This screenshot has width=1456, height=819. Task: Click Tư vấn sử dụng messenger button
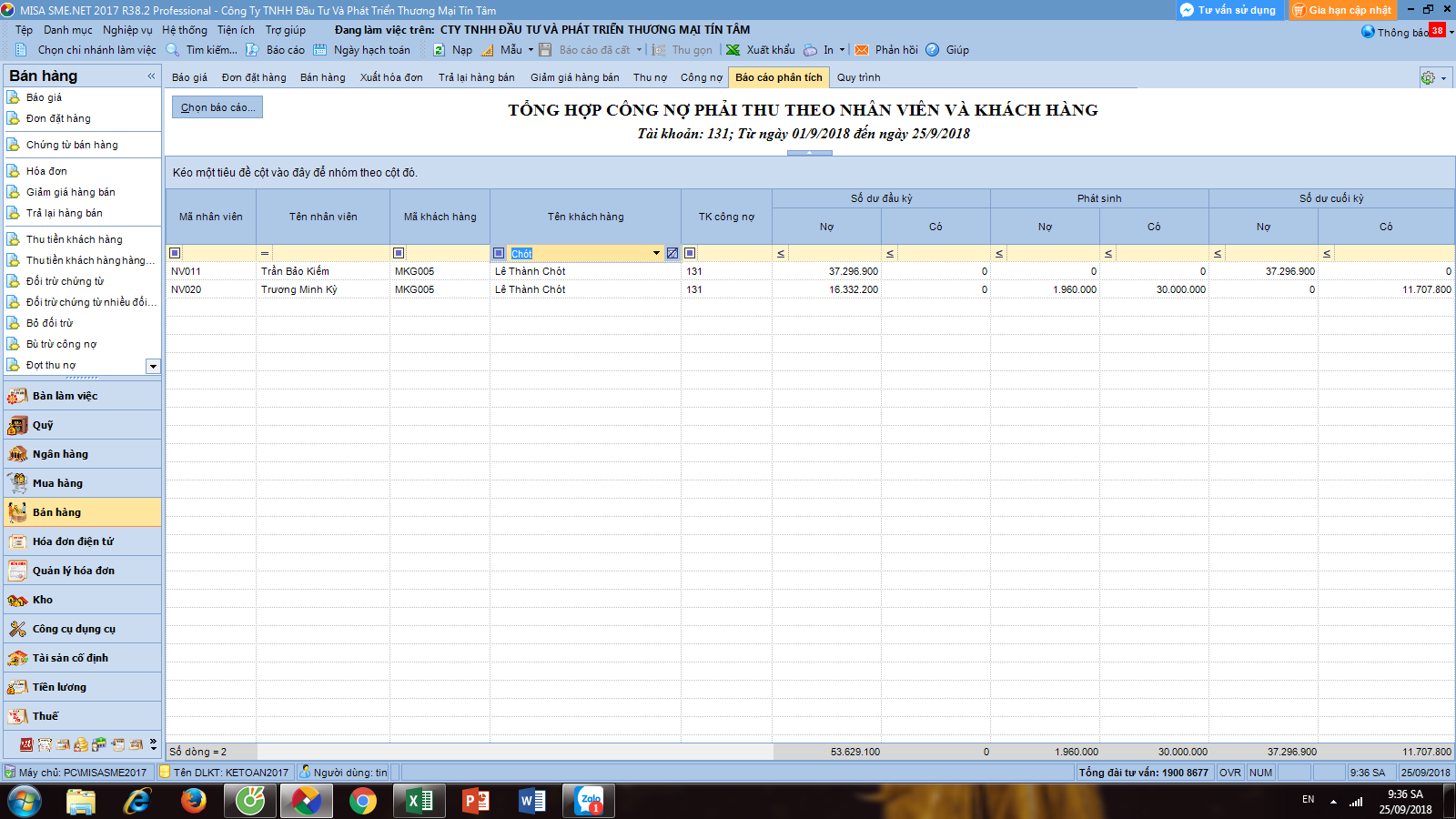pos(1228,10)
